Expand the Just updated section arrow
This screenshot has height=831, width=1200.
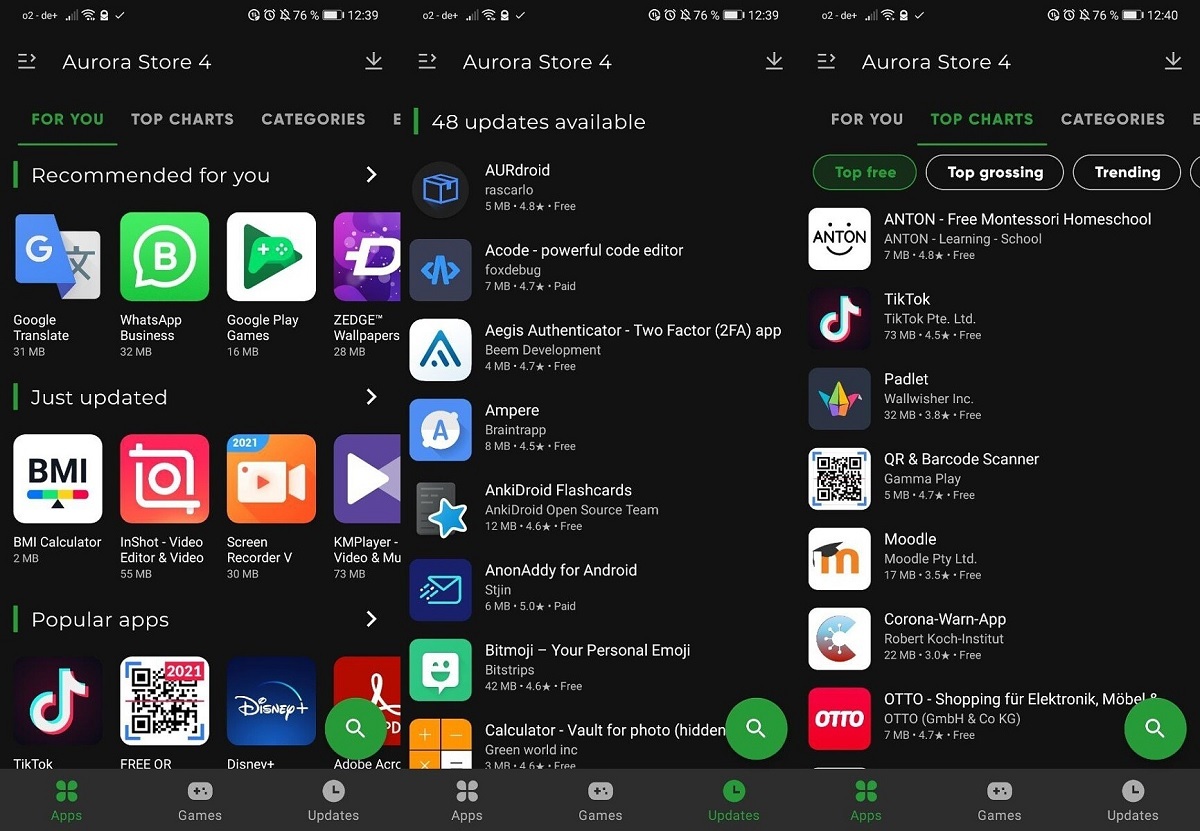[371, 397]
